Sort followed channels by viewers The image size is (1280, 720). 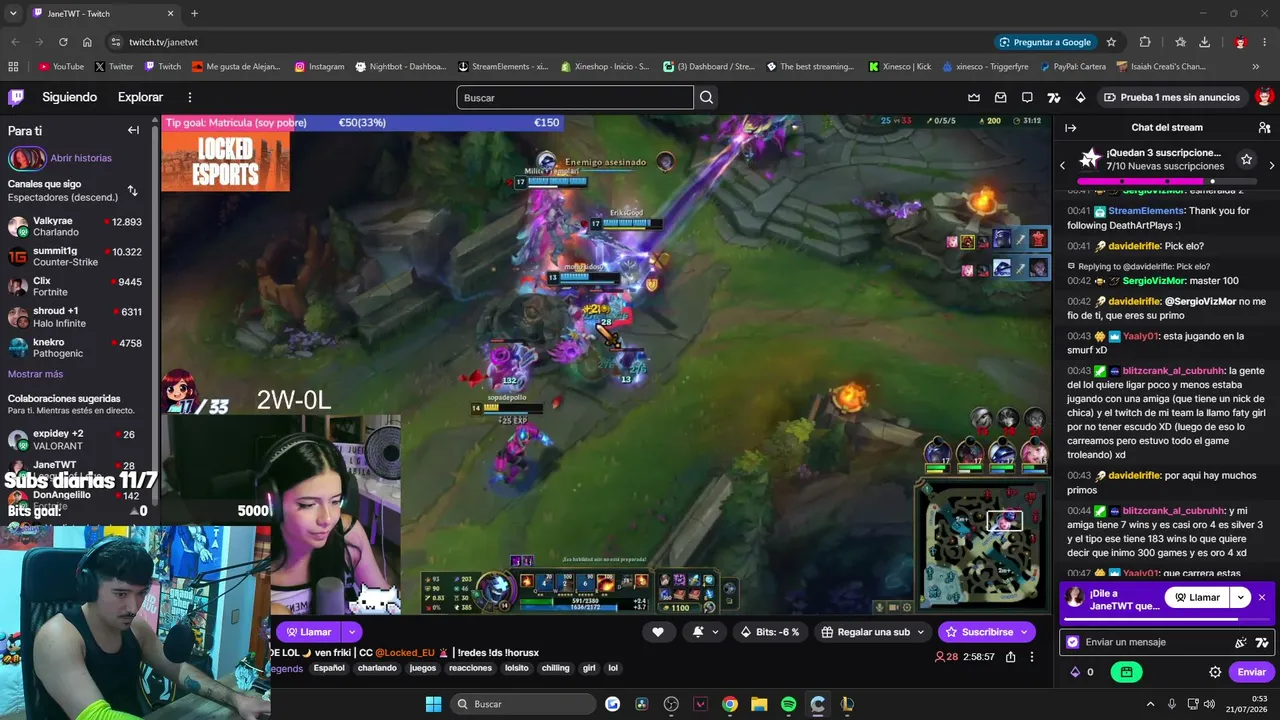tap(132, 190)
